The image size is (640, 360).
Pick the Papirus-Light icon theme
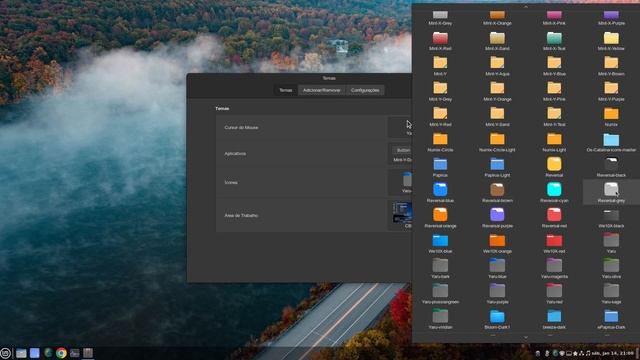point(497,168)
